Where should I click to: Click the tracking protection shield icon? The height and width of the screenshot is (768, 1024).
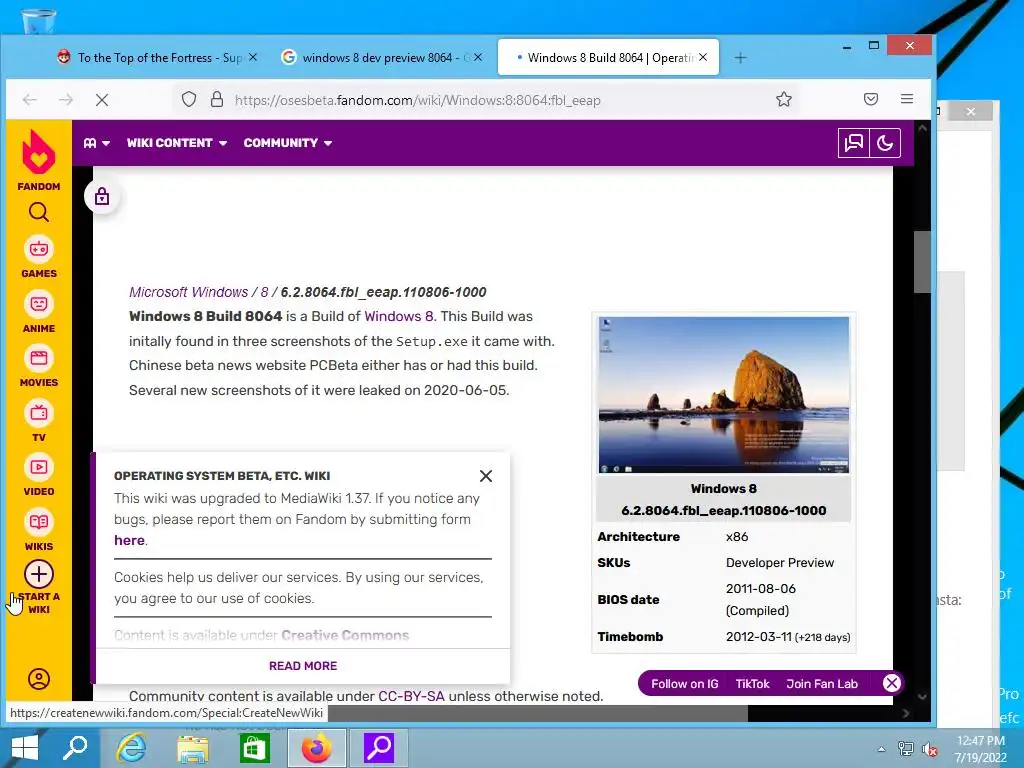[189, 99]
